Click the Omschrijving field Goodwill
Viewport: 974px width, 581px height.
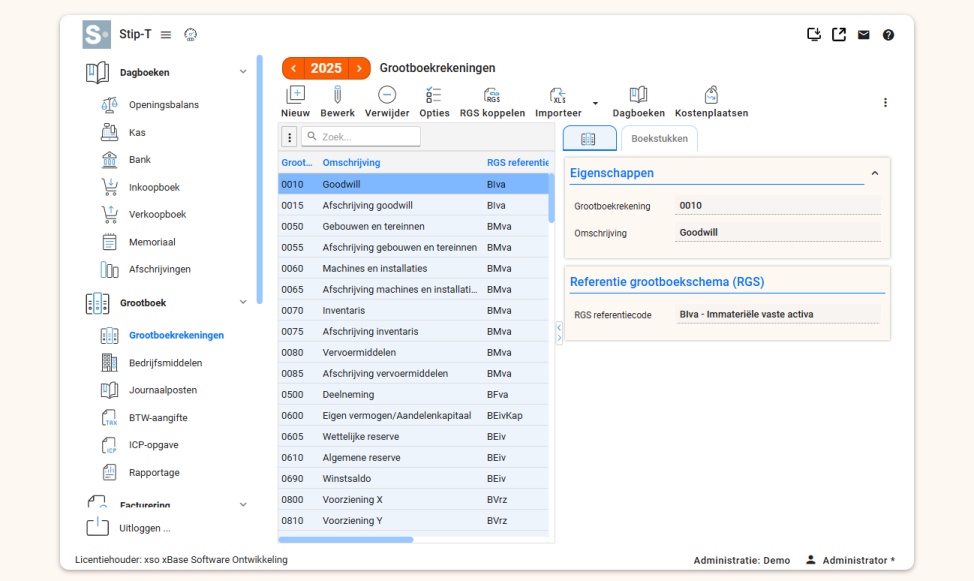point(777,232)
